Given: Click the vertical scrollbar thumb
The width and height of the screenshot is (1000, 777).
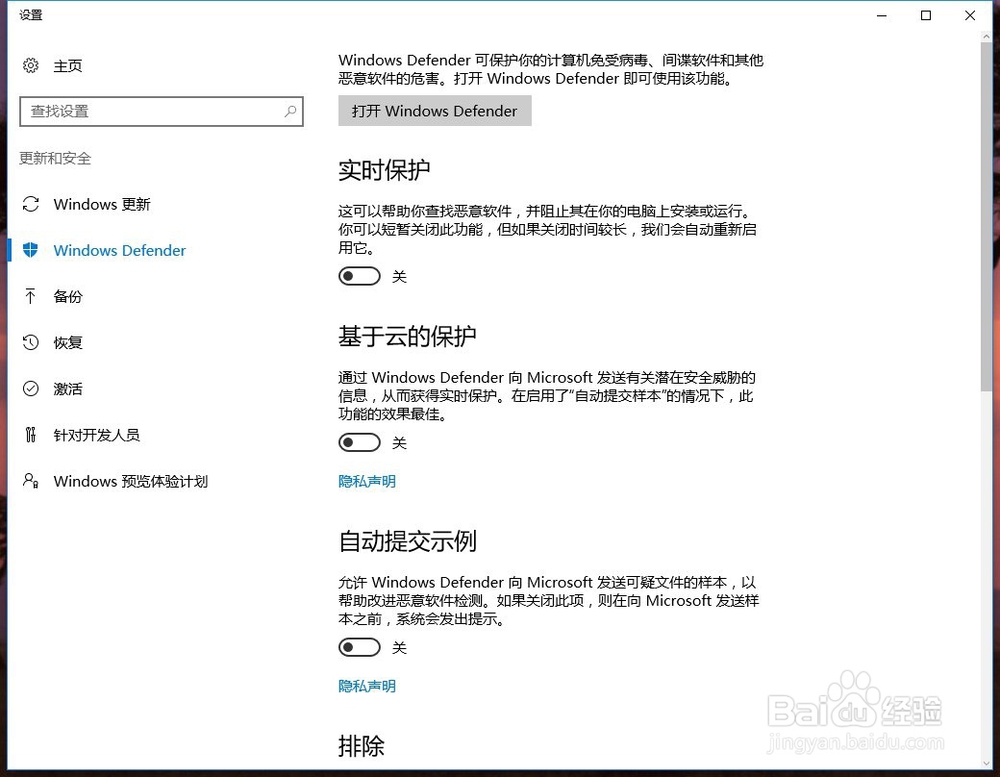Looking at the screenshot, I should [986, 217].
